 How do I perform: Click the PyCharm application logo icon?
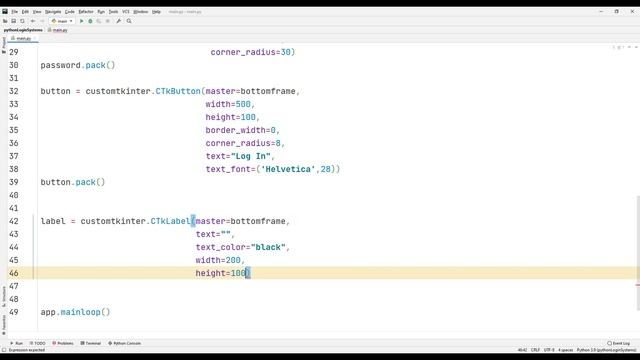click(5, 11)
